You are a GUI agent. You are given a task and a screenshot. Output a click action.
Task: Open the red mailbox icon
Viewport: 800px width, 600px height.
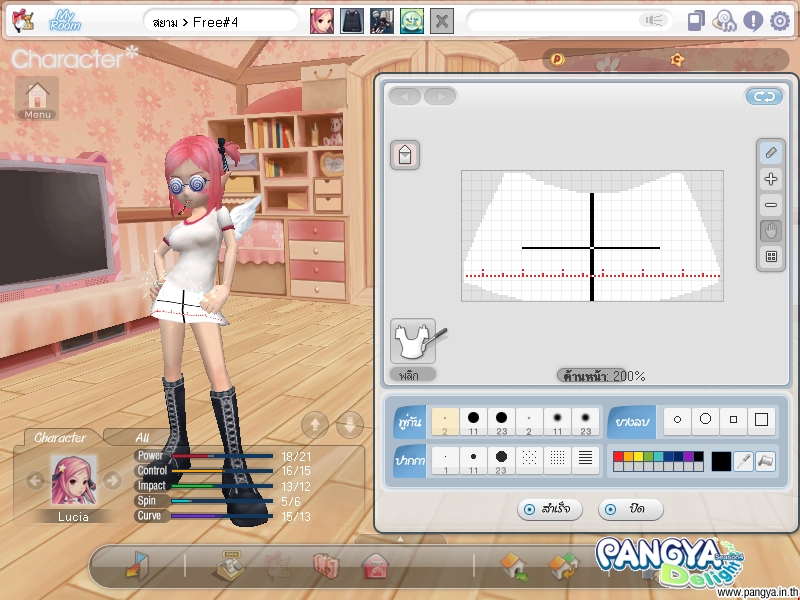tap(375, 565)
